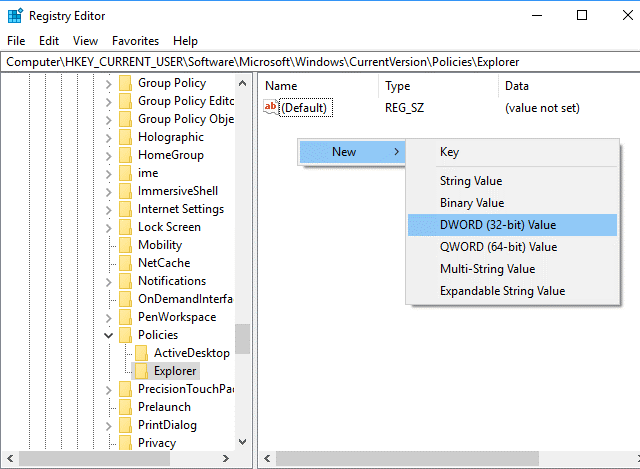640x469 pixels.
Task: Click the Lock Screen folder icon
Action: (x=125, y=227)
